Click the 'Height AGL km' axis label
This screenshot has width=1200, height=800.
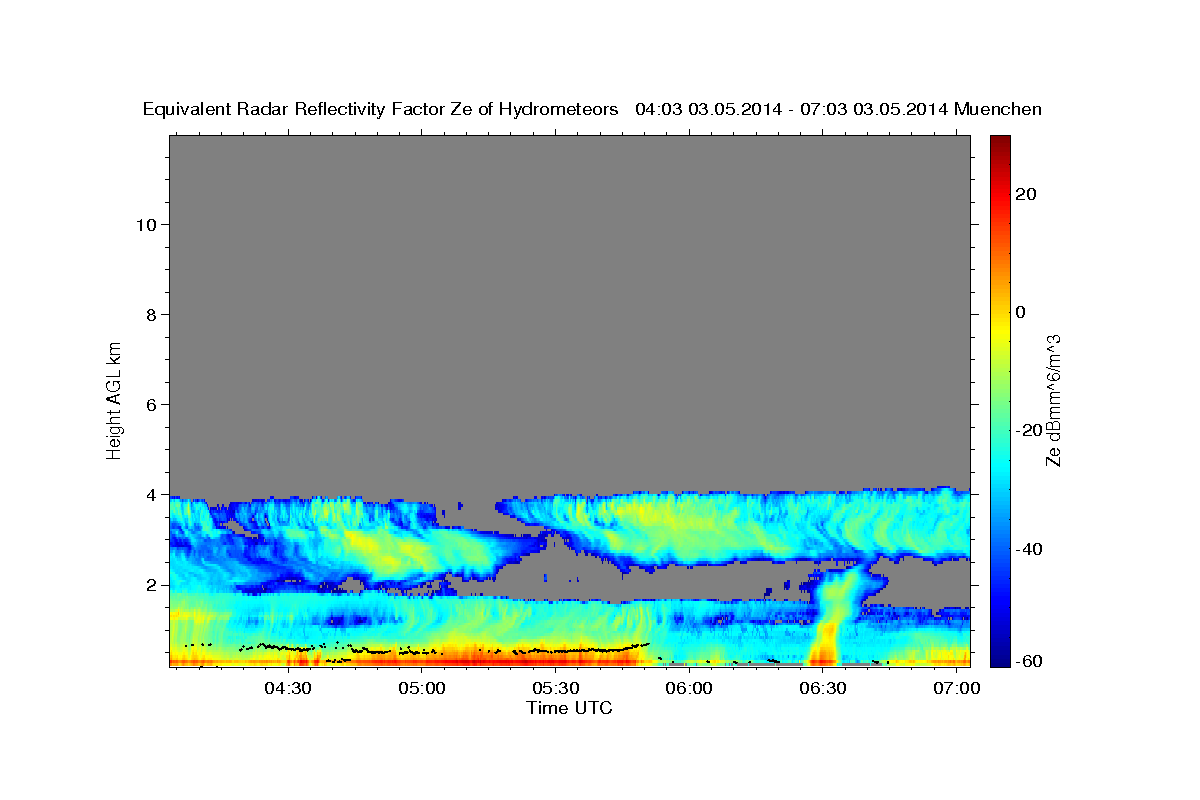tap(114, 399)
